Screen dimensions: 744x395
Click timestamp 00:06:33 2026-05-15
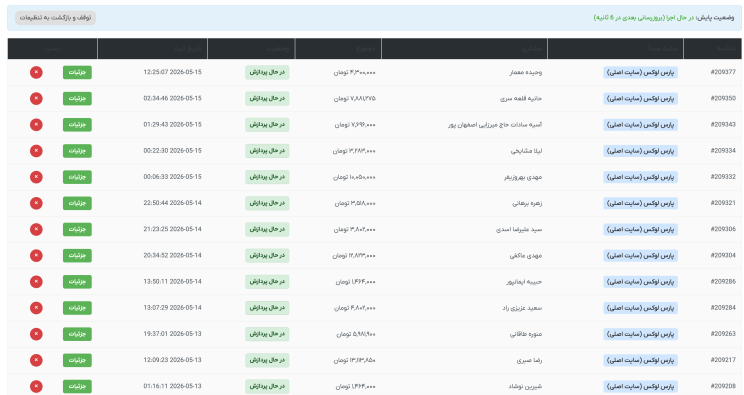[x=172, y=177]
